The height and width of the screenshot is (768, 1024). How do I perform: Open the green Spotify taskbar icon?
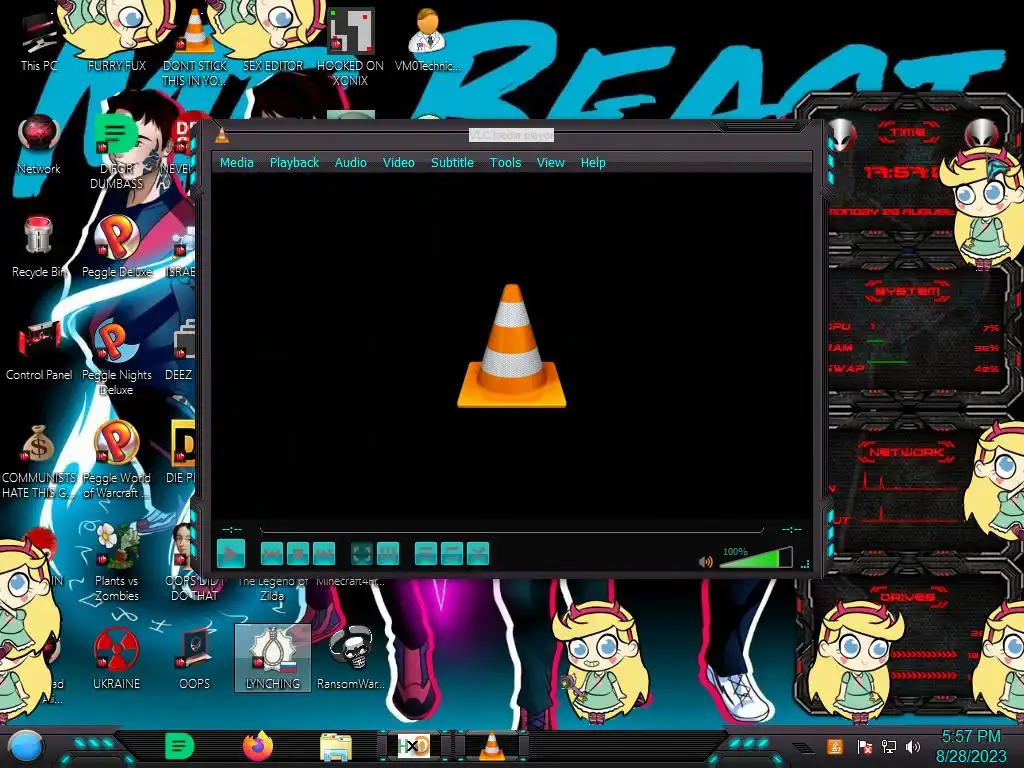[180, 746]
